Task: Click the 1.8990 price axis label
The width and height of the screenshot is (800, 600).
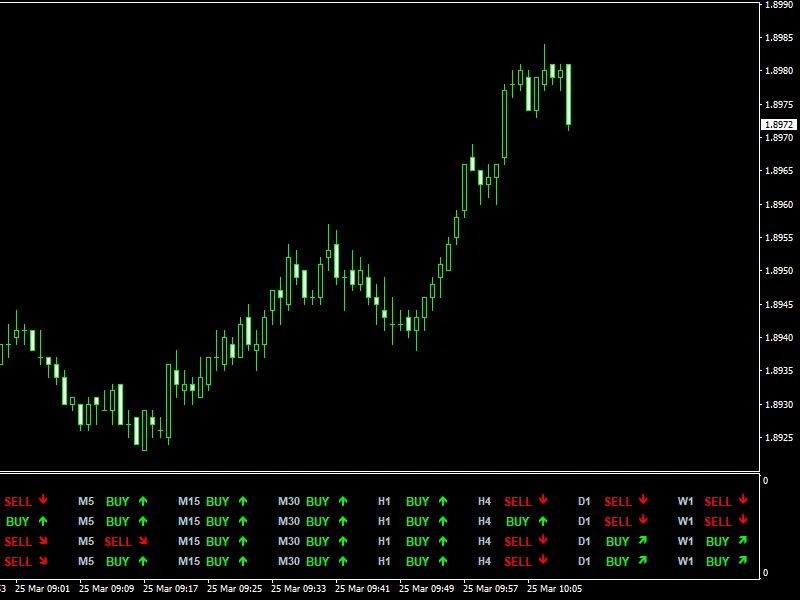Action: pyautogui.click(x=779, y=5)
